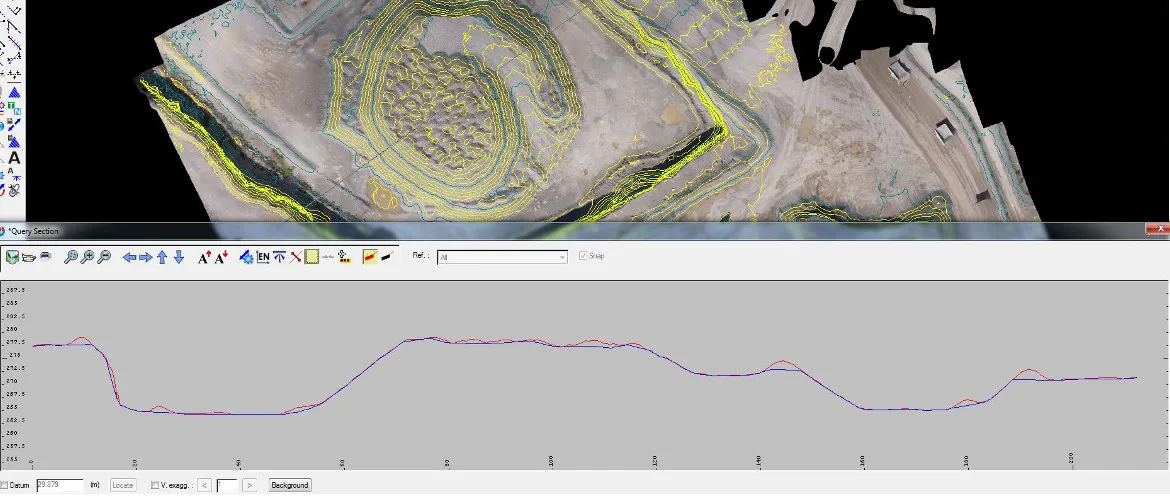Click the zoom out magnifier icon
This screenshot has height=500, width=1170.
coord(104,257)
